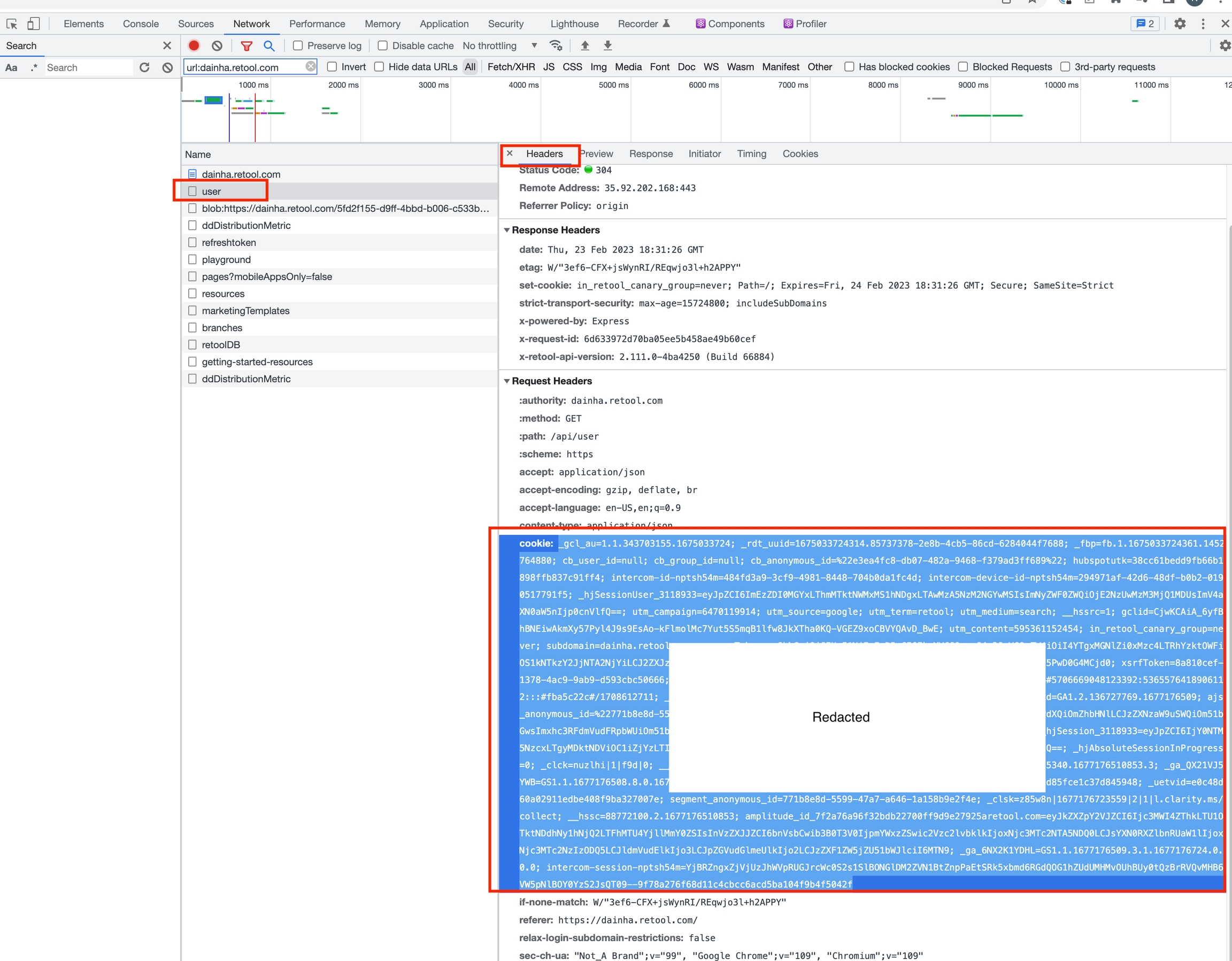The height and width of the screenshot is (961, 1232).
Task: Click the inspect element picker icon
Action: (12, 24)
